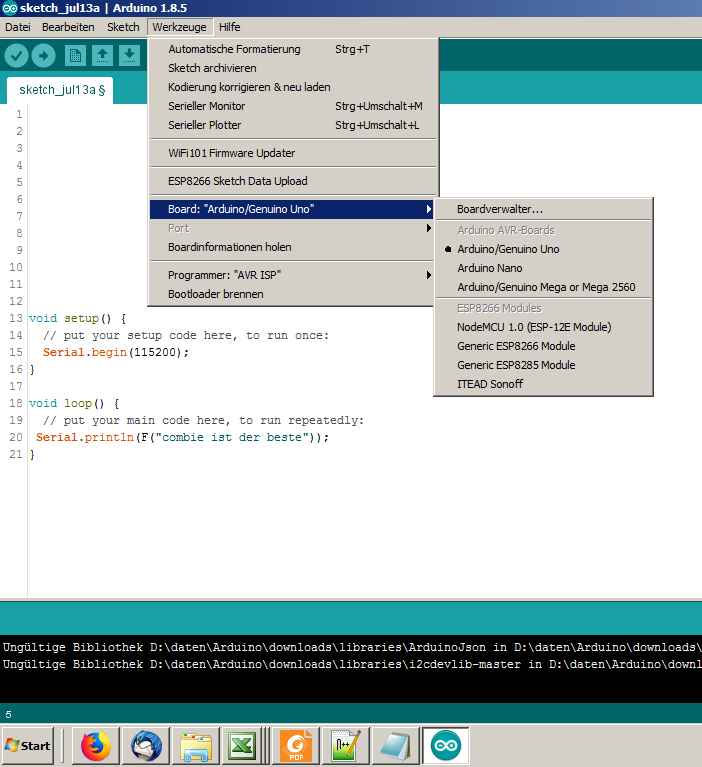
Task: Open a sketch using up-arrow toolbar icon
Action: pos(102,55)
